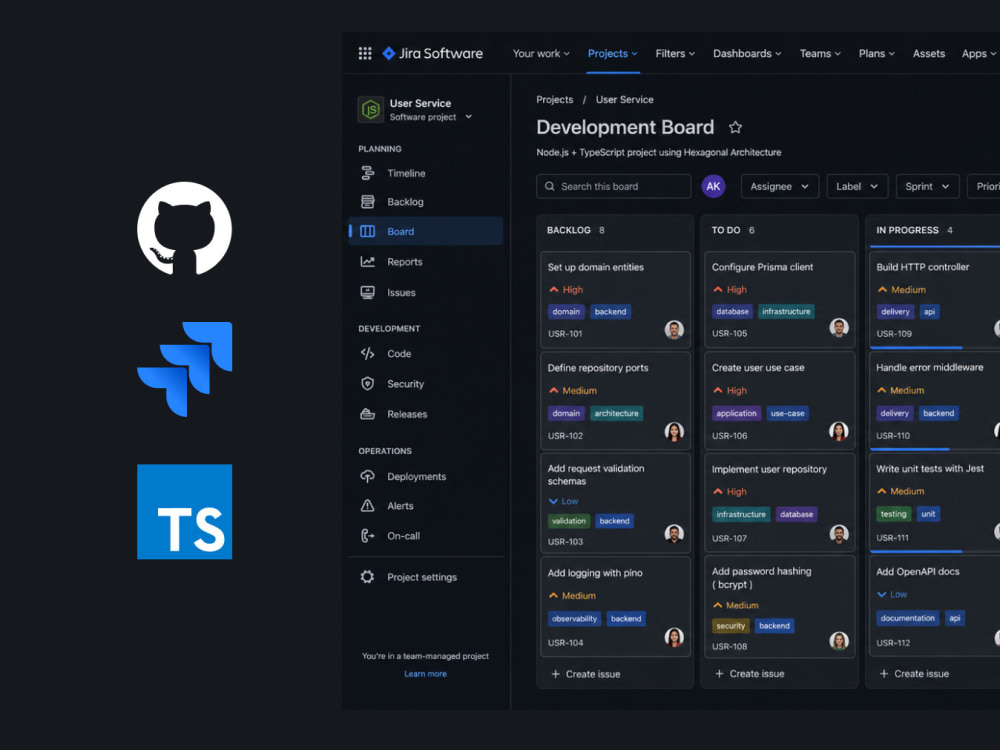This screenshot has width=1000, height=750.
Task: Click assignee avatar on USR-101 card
Action: pyautogui.click(x=674, y=329)
